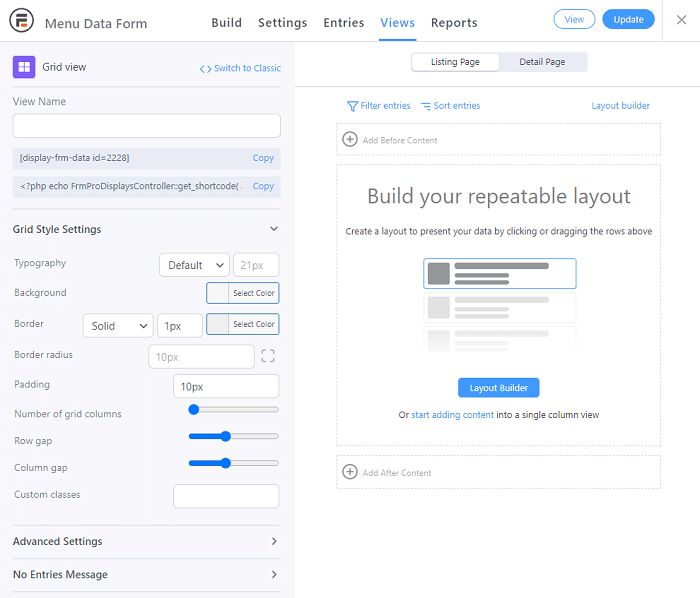Click the plus icon for Add Before Content
The height and width of the screenshot is (598, 700).
(350, 139)
